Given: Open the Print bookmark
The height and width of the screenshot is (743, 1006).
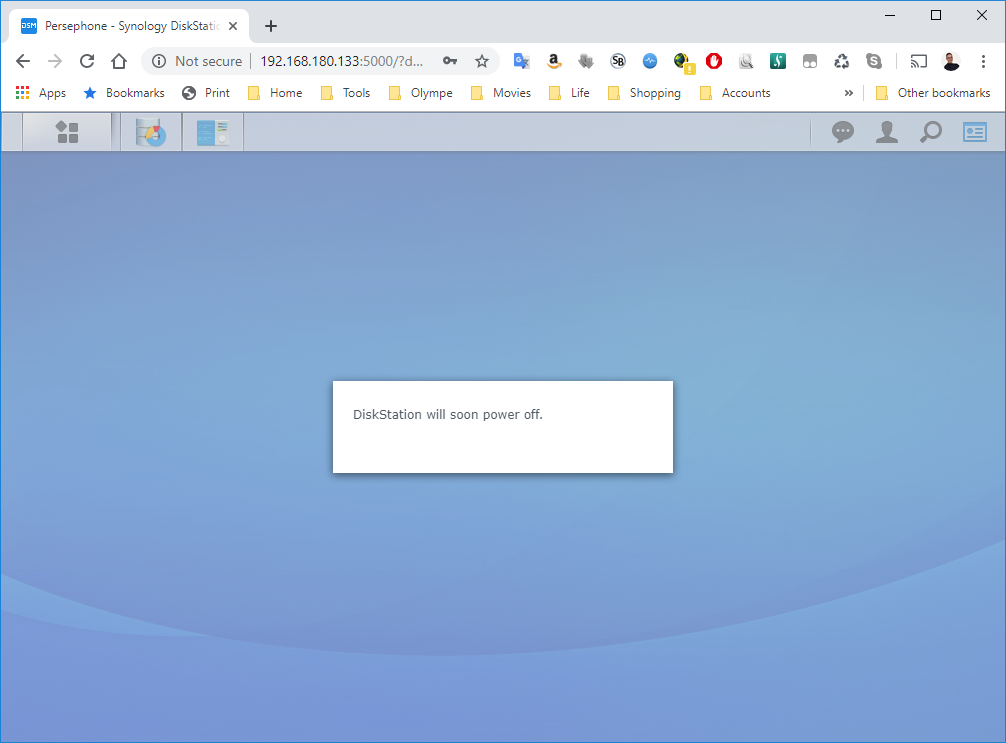Looking at the screenshot, I should click(206, 93).
